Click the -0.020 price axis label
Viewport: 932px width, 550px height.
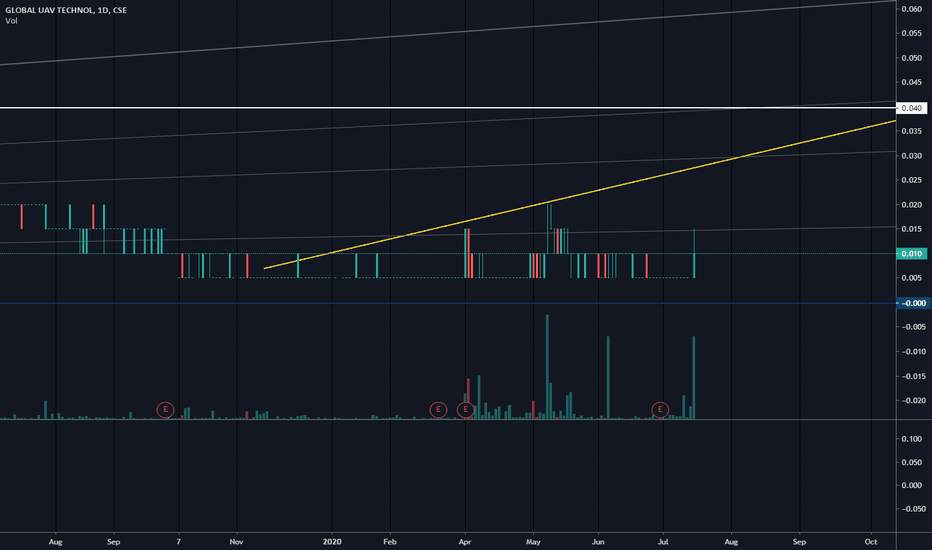(913, 401)
